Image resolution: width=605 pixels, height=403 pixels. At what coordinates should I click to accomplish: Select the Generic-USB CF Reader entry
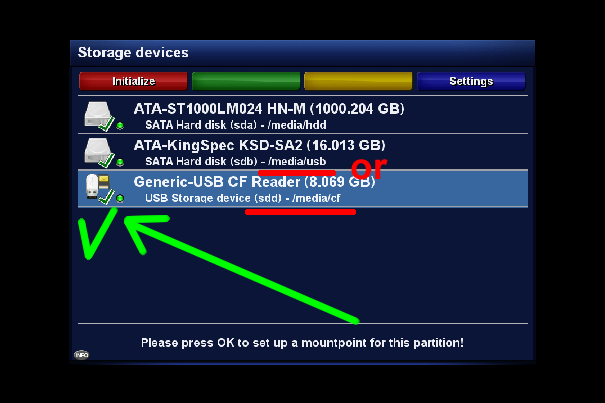(x=303, y=188)
